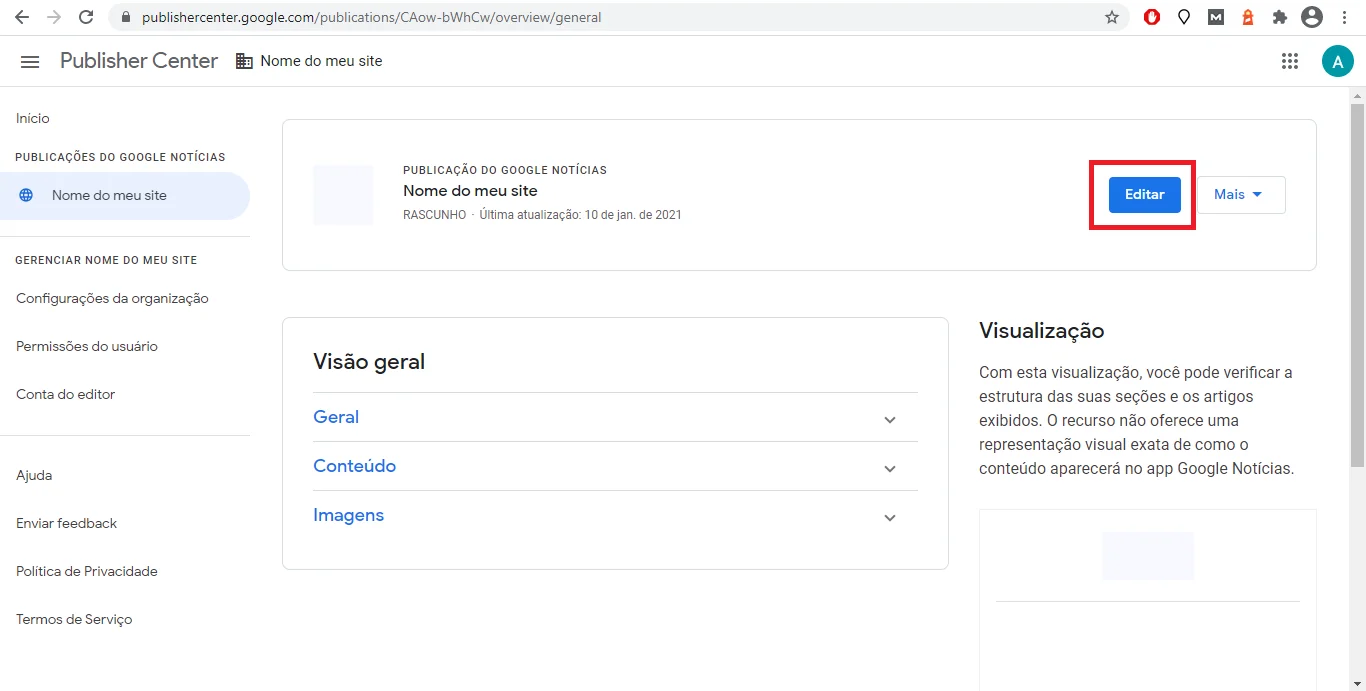Open Ajuda in sidebar
Viewport: 1366px width, 691px height.
(34, 475)
